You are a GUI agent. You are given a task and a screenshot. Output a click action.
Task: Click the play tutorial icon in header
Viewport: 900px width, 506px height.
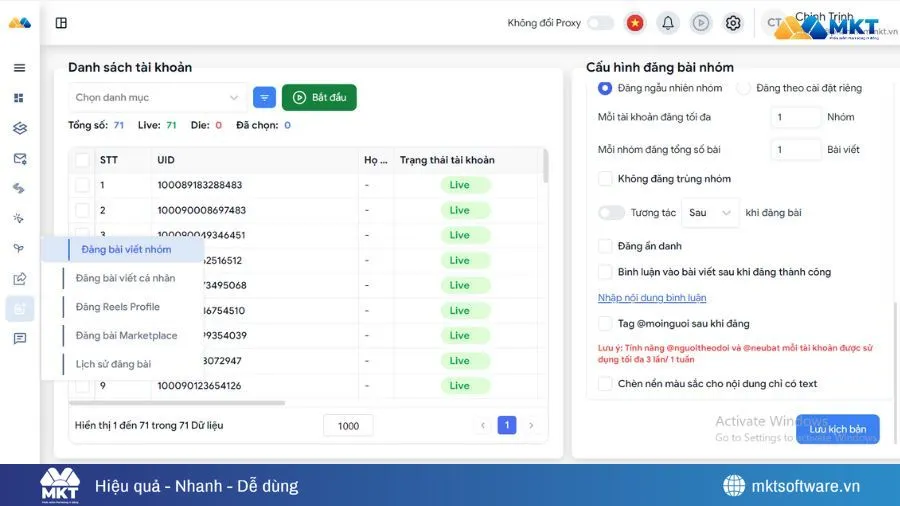(700, 23)
